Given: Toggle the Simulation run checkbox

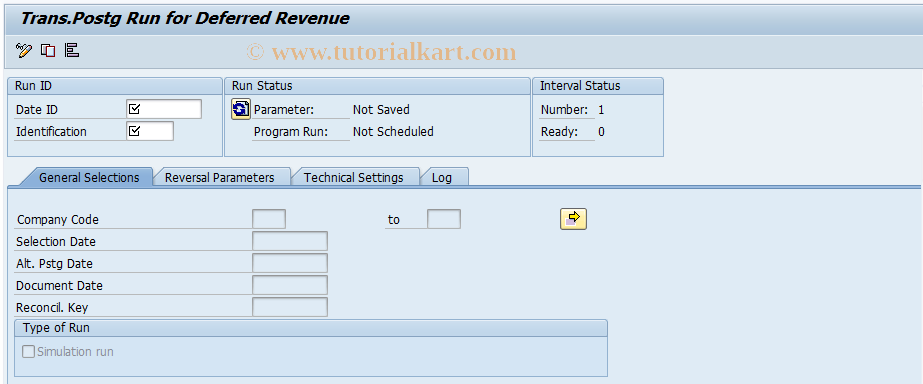Looking at the screenshot, I should pos(28,352).
